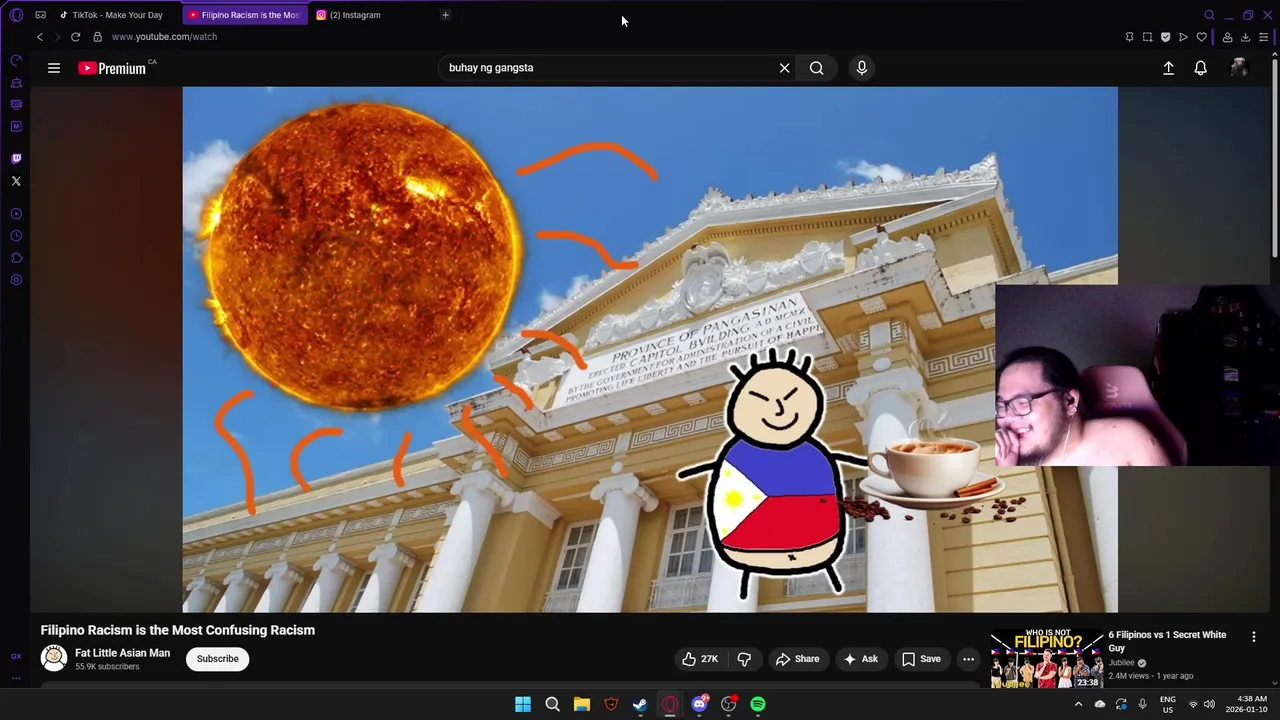The image size is (1280, 720).
Task: Open a new tab with plus button
Action: 445,15
